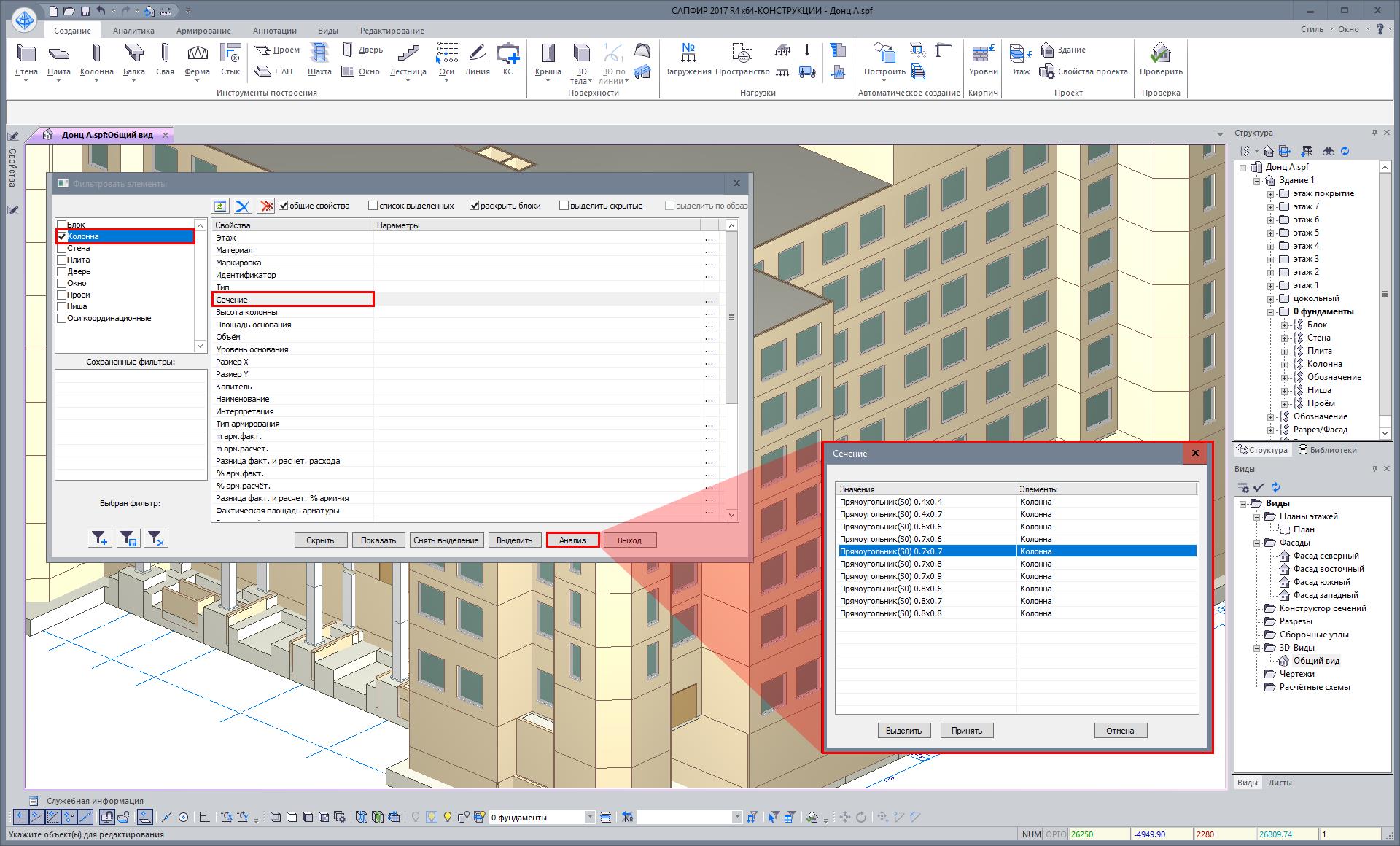Collapse the Фасады tree node
Image resolution: width=1400 pixels, height=846 pixels.
tap(1257, 543)
